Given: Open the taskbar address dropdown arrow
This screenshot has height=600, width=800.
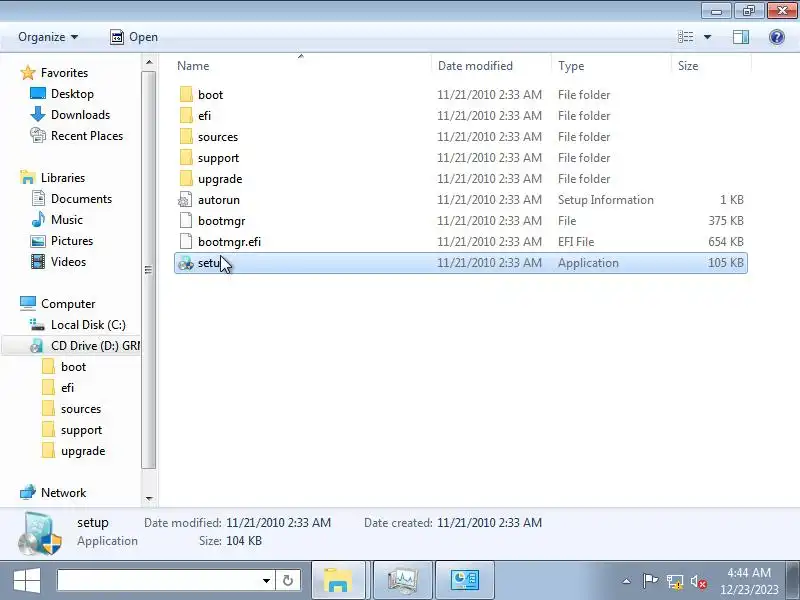Looking at the screenshot, I should click(266, 580).
